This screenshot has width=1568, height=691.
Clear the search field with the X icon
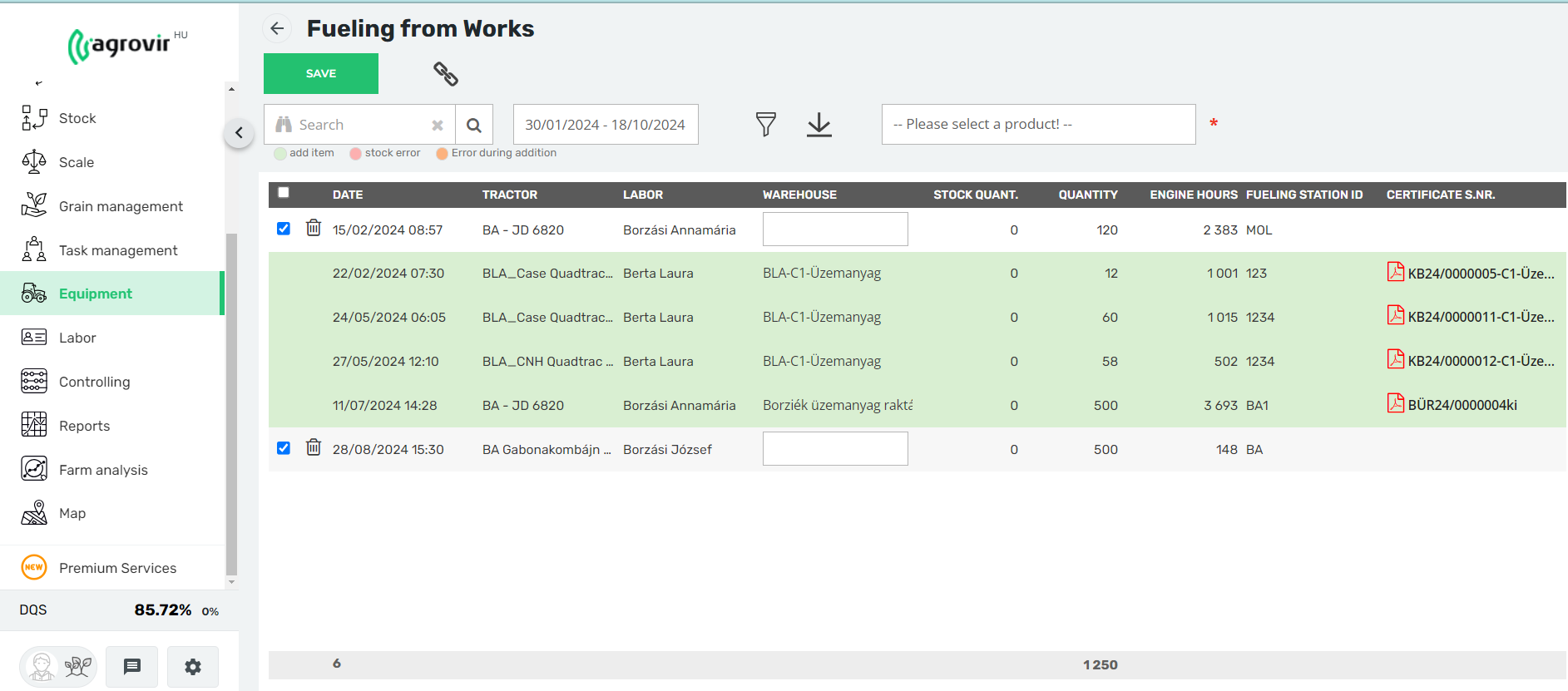point(438,126)
